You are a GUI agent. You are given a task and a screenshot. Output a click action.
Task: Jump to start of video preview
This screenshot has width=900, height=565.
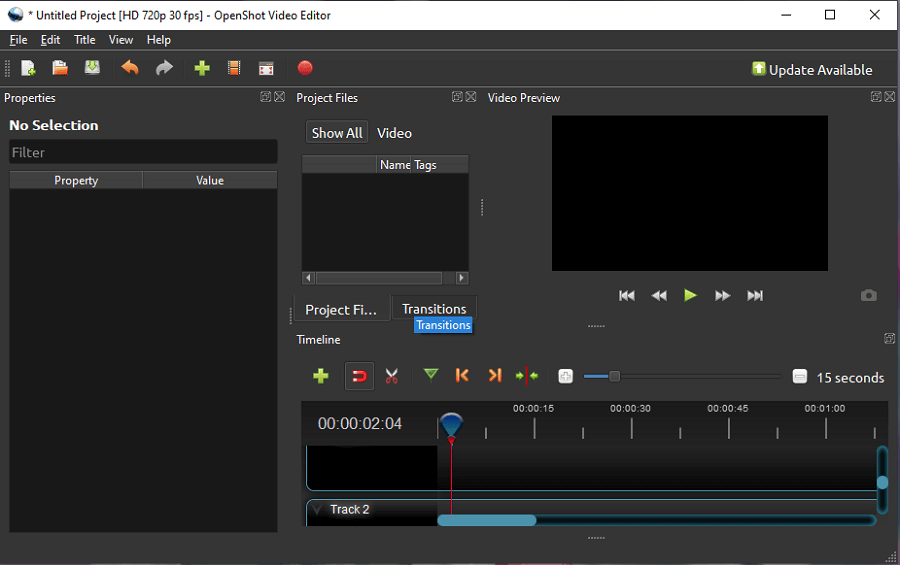(627, 296)
